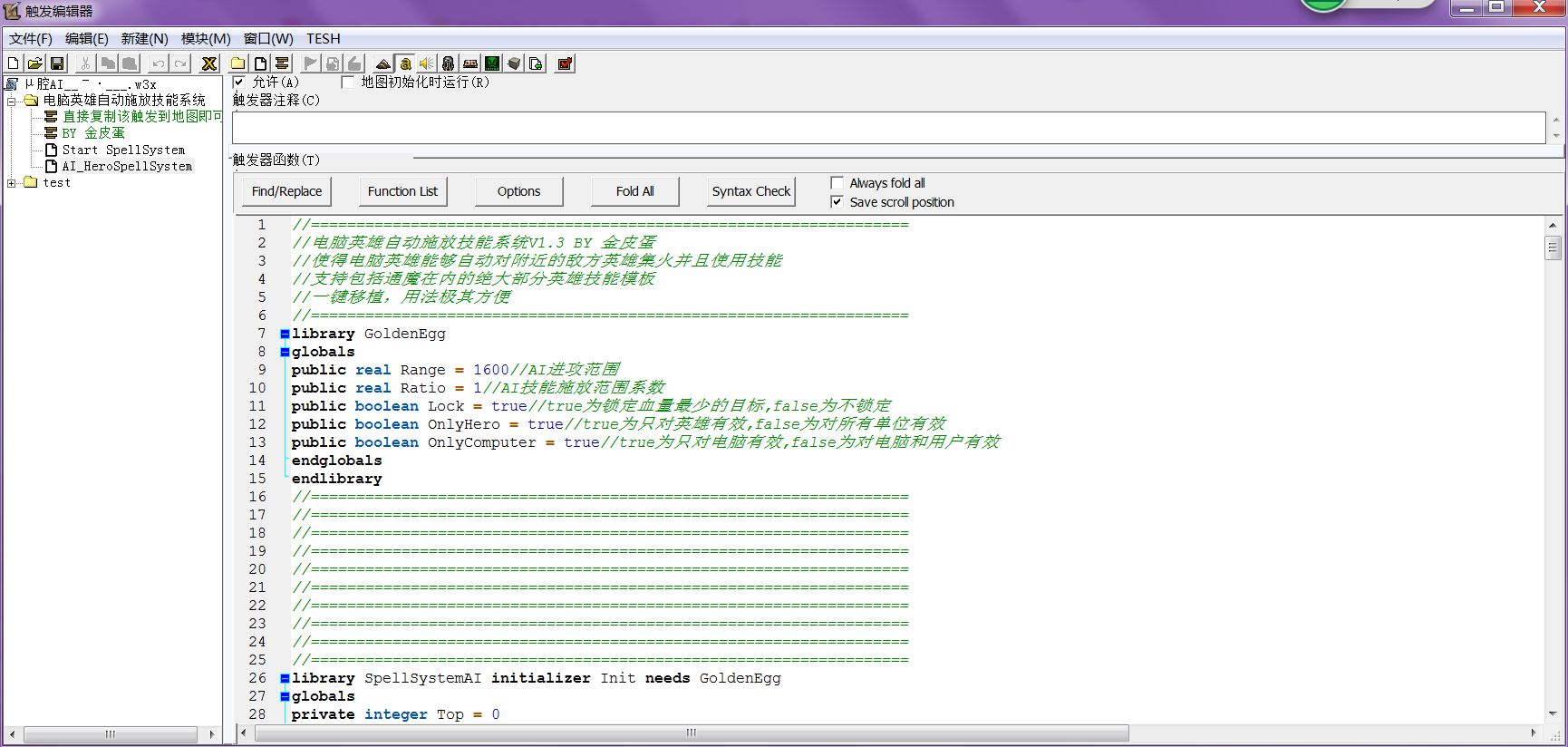Open the AI Editor green face icon
This screenshot has width=1568, height=747.
(x=492, y=63)
